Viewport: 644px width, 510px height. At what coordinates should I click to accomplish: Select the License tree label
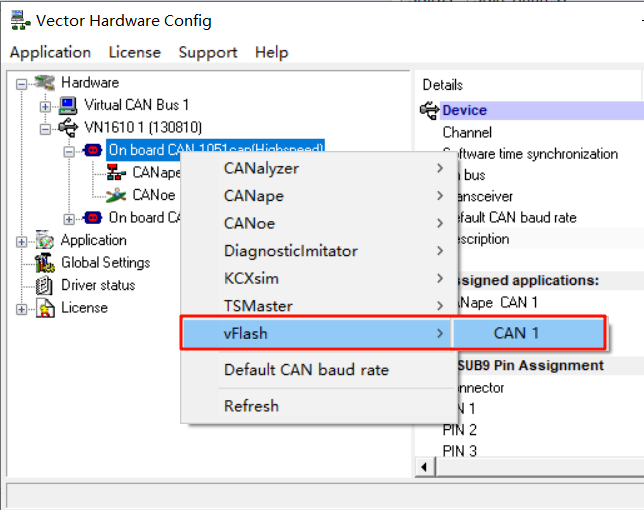pos(85,308)
